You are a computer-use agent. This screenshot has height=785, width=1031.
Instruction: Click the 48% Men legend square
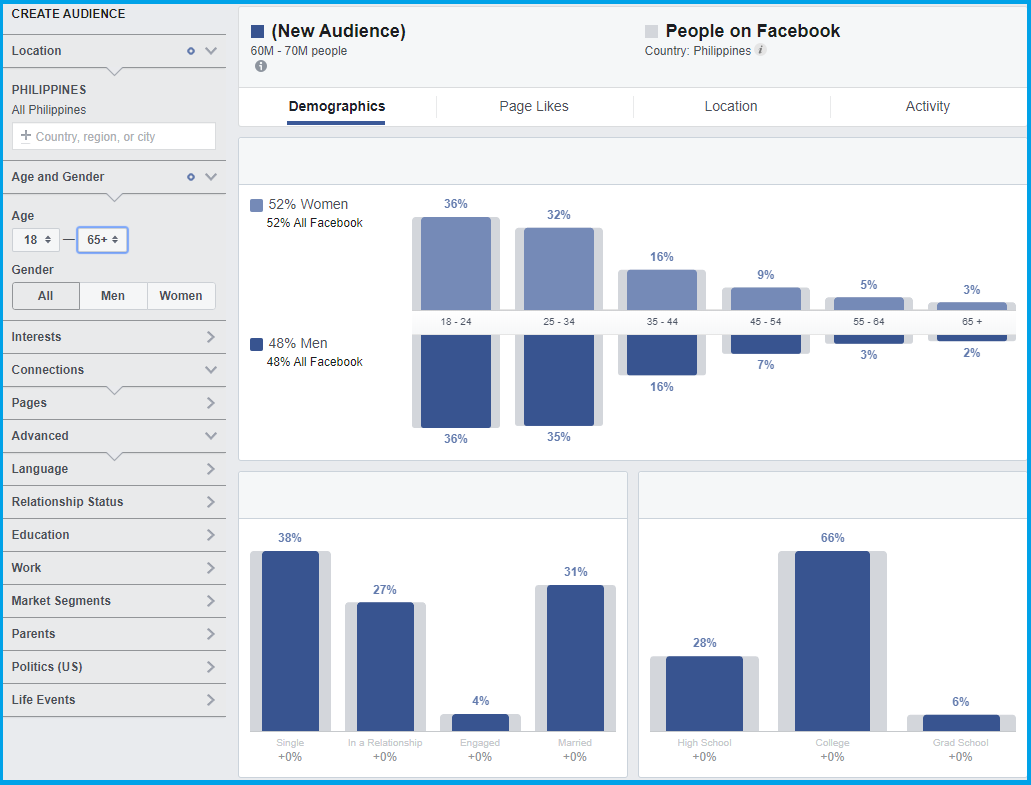coord(257,344)
